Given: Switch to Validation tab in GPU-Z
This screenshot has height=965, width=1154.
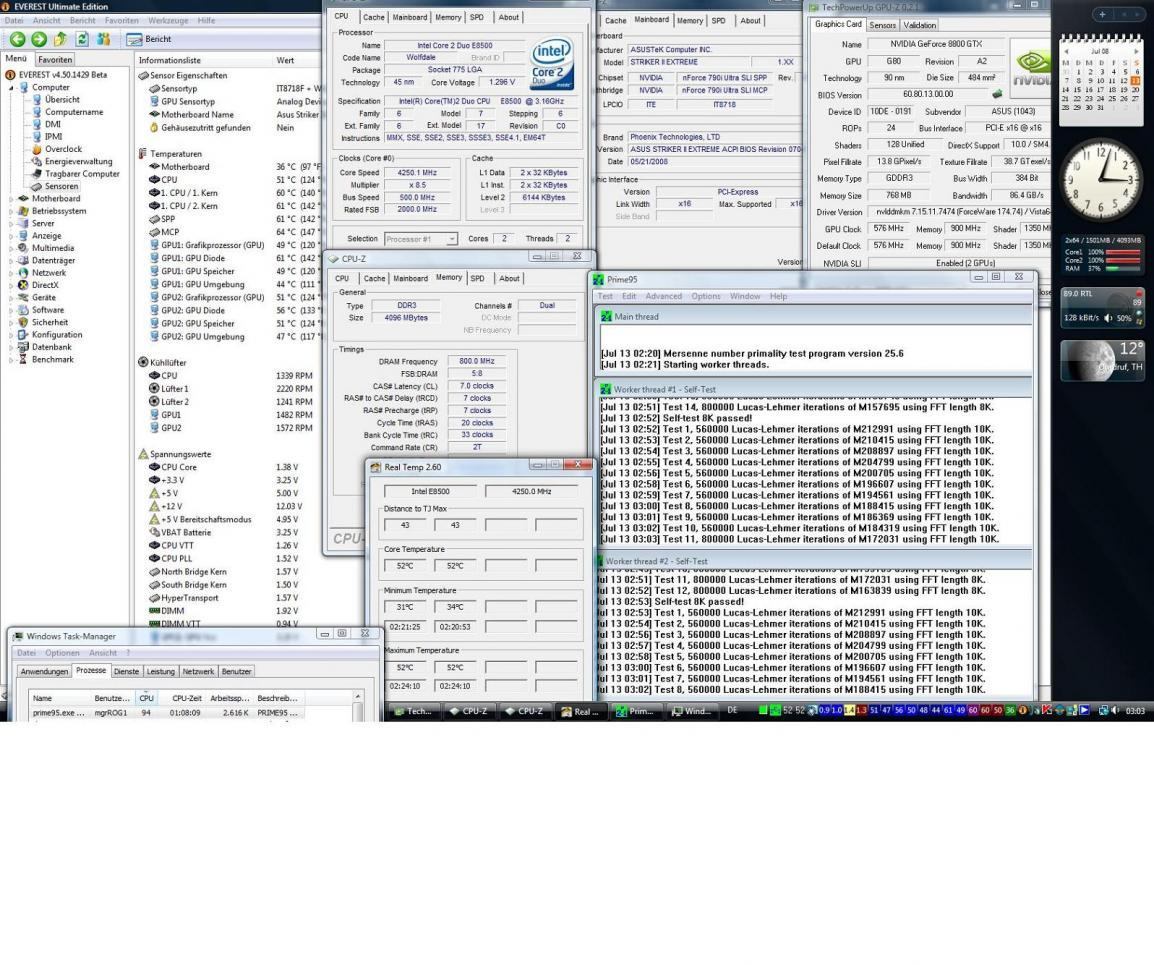Looking at the screenshot, I should point(919,25).
